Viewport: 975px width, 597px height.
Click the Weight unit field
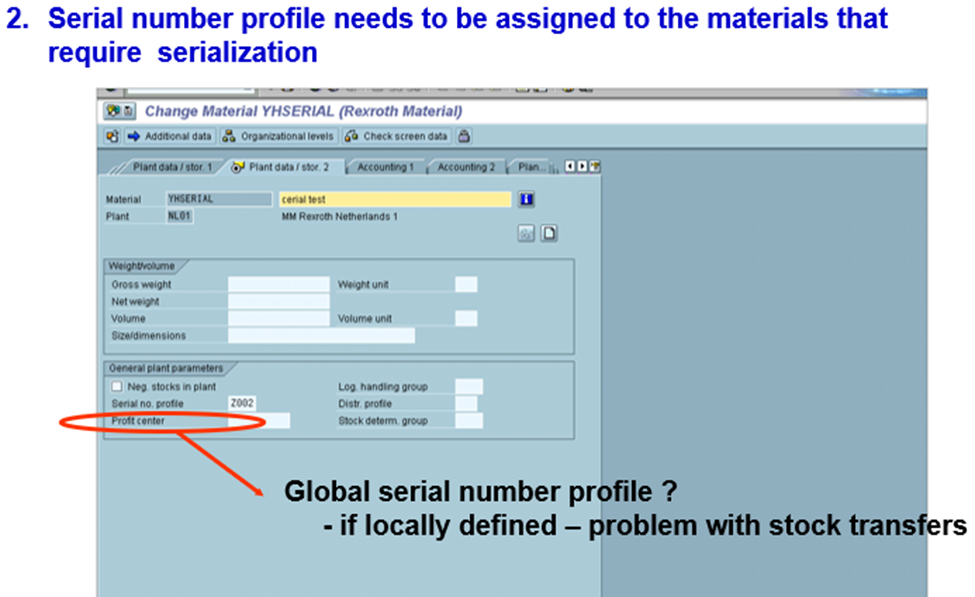466,285
